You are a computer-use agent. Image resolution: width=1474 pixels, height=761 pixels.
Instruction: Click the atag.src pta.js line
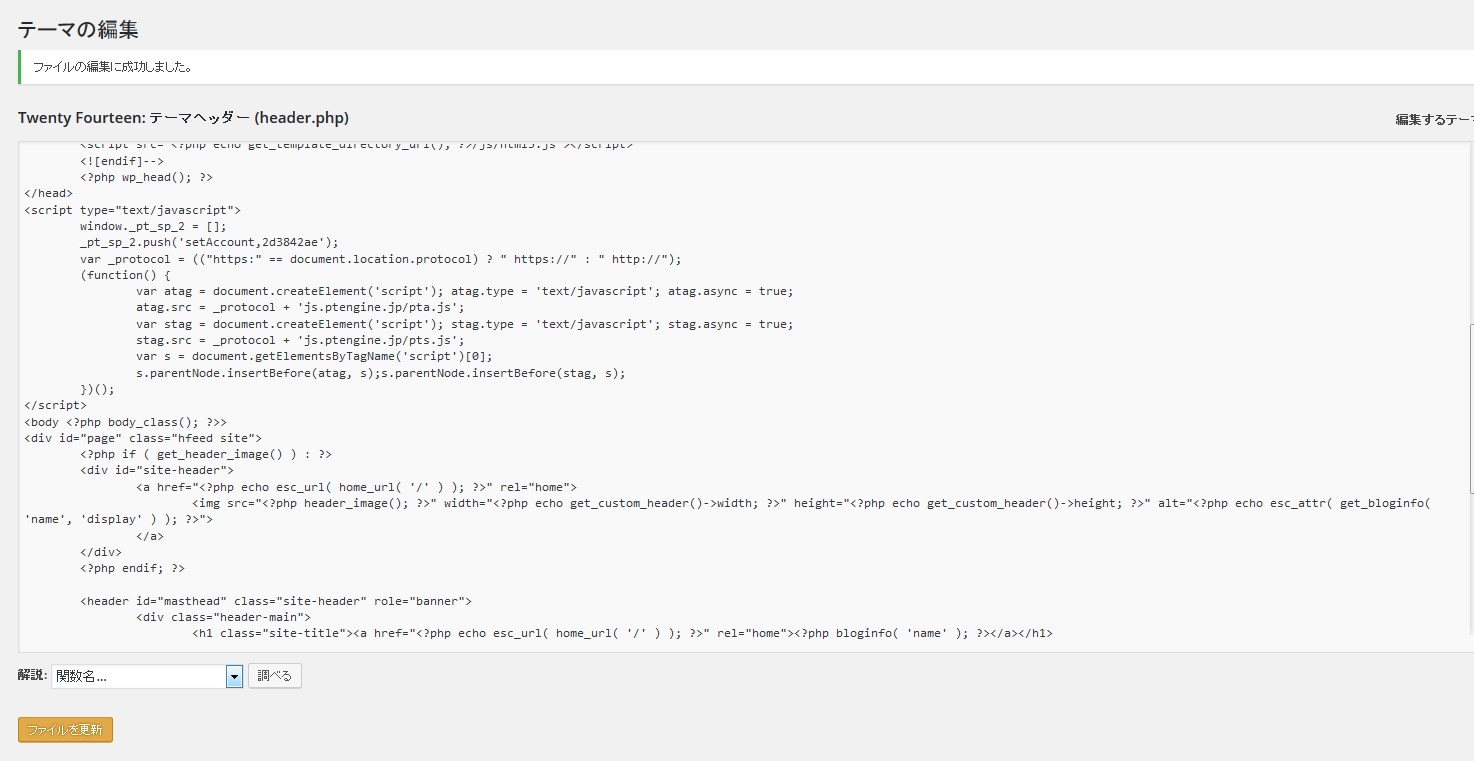(x=300, y=308)
